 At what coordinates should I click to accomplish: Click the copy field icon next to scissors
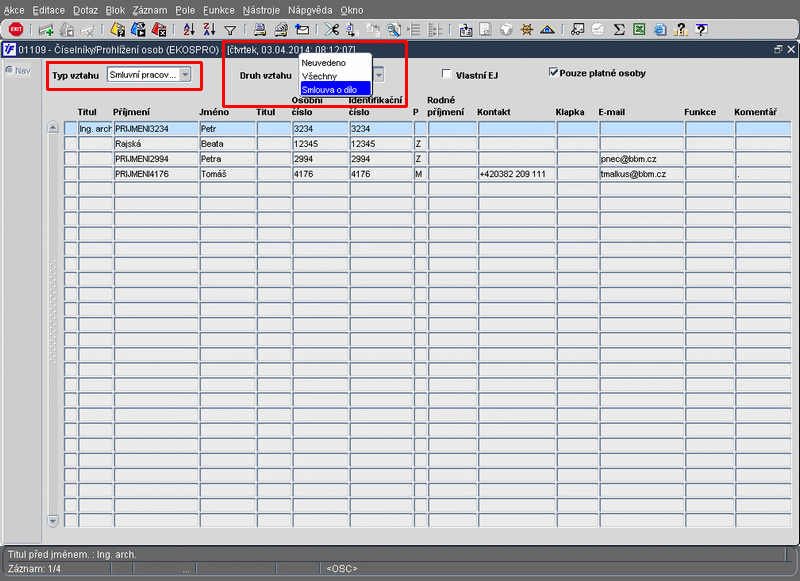[352, 30]
